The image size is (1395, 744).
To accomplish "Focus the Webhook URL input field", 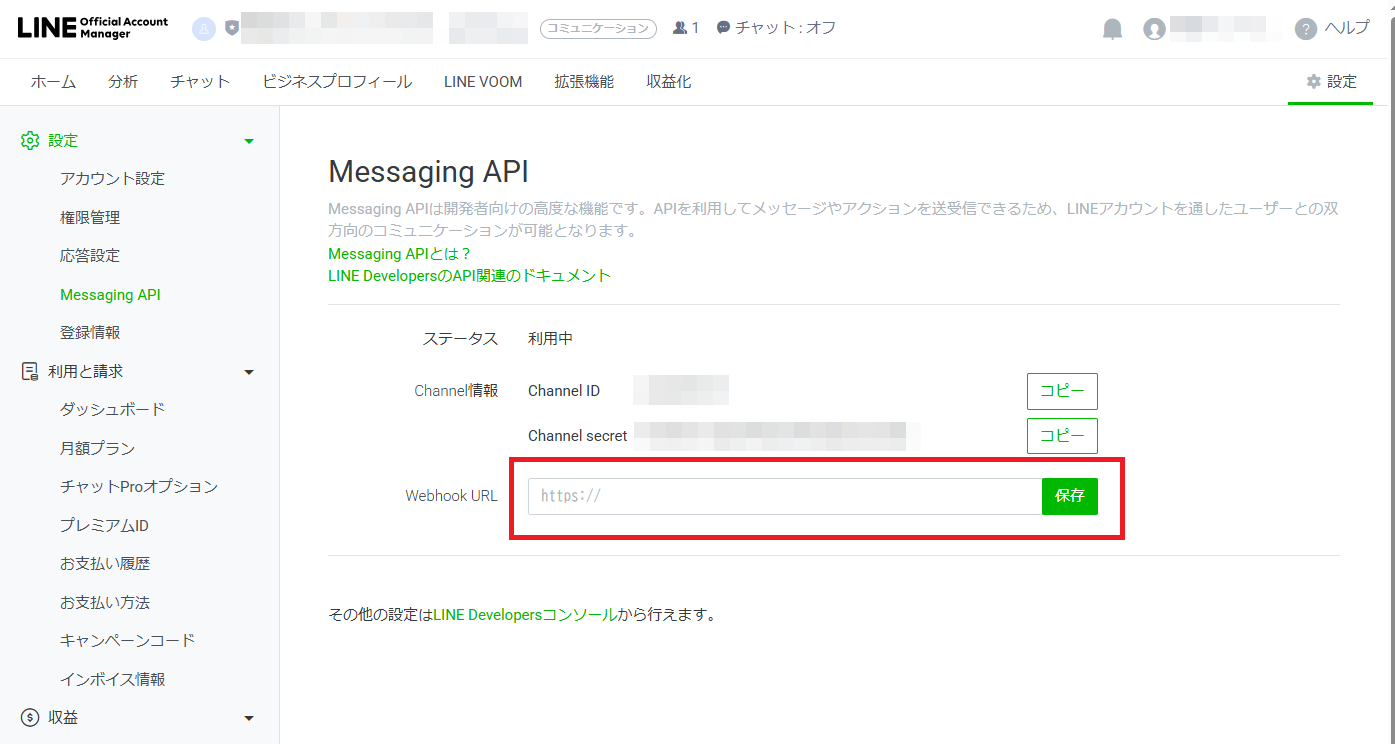I will coord(784,496).
